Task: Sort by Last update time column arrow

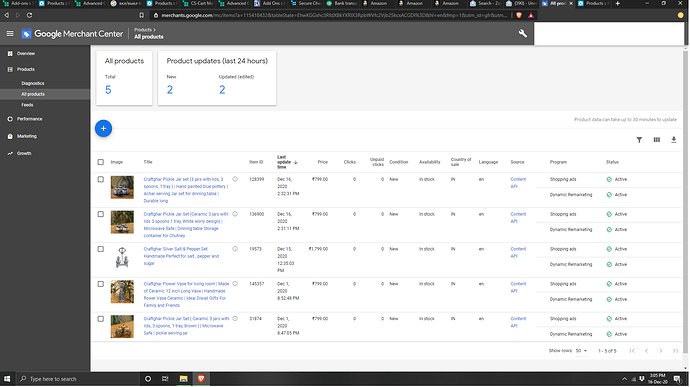Action: click(296, 162)
